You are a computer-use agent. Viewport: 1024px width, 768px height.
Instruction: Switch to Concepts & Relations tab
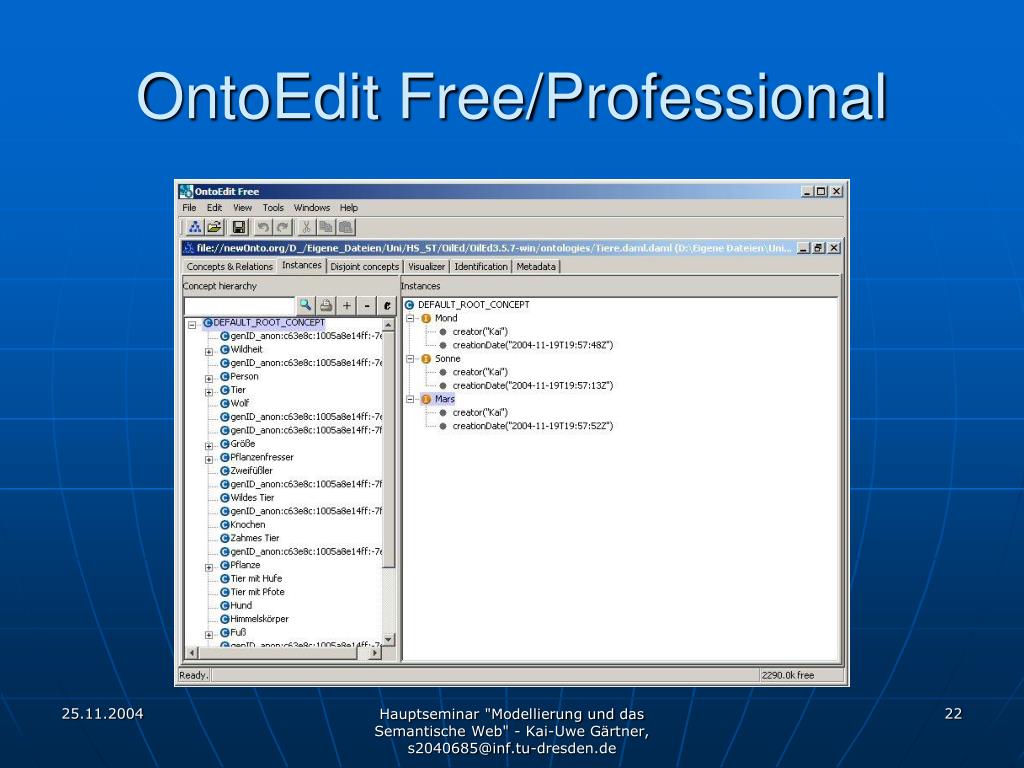click(x=229, y=266)
